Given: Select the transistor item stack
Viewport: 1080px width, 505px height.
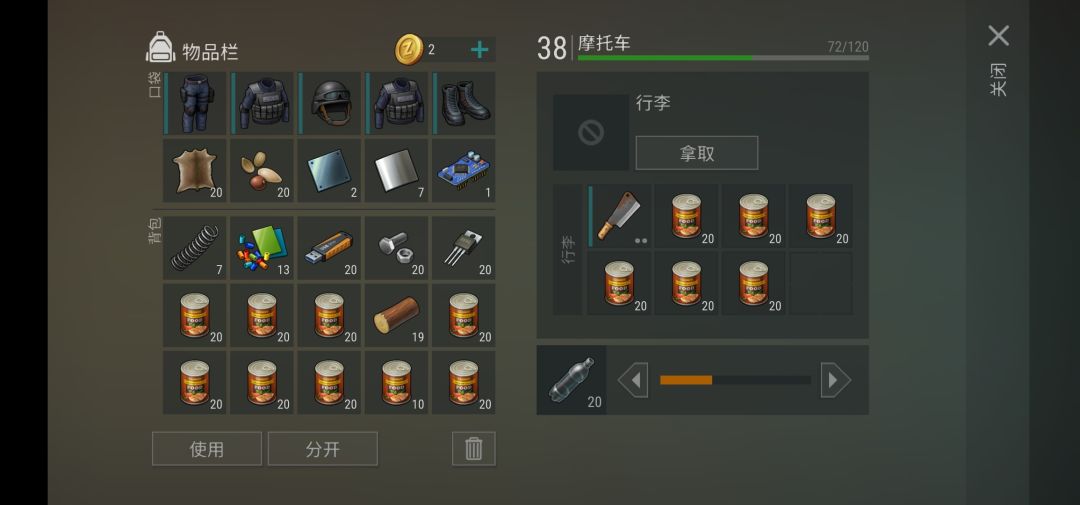Looking at the screenshot, I should [x=464, y=248].
